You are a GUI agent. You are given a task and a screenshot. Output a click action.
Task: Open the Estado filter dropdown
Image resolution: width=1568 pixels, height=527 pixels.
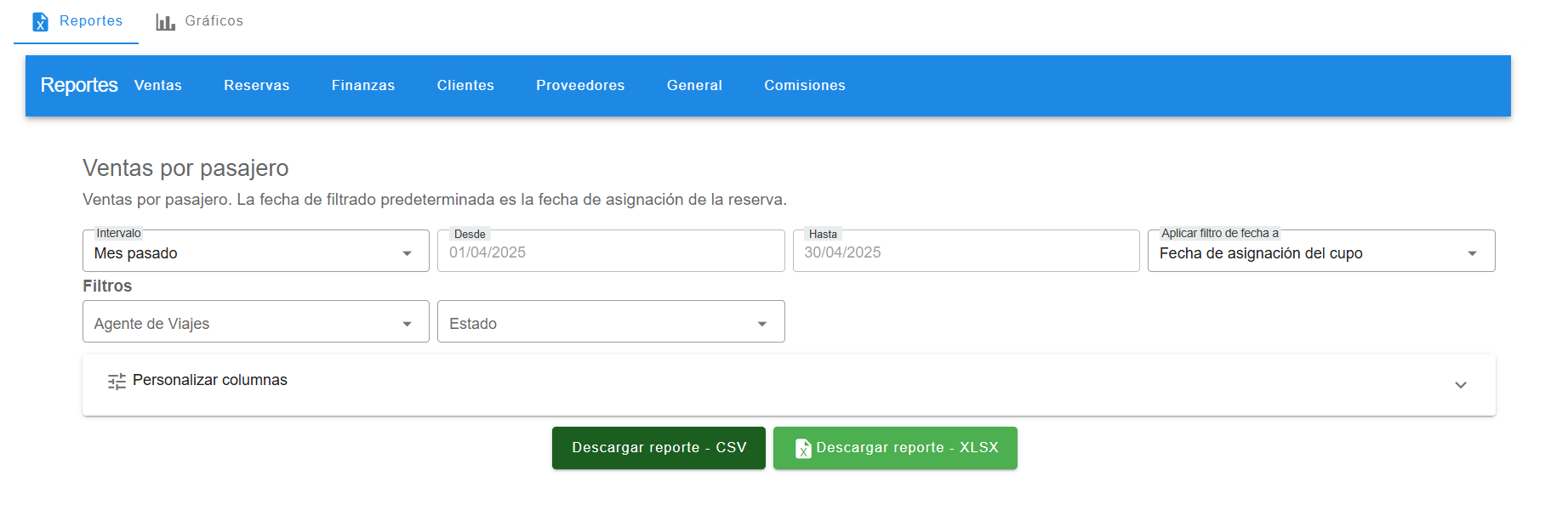click(610, 323)
